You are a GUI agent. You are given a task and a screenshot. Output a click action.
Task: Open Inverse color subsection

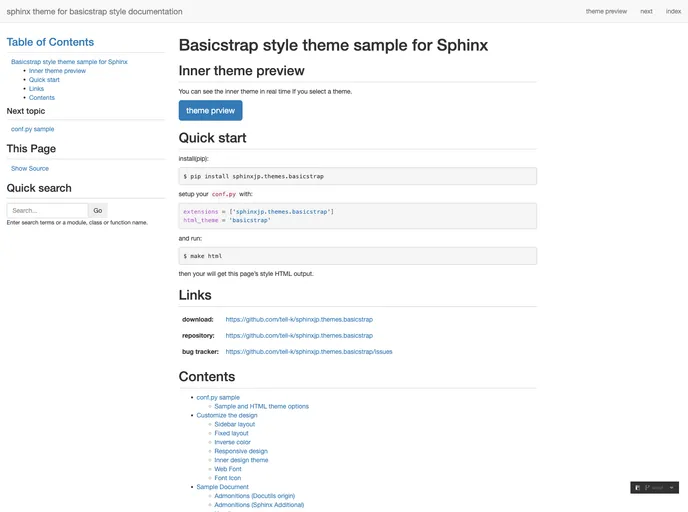coord(233,442)
